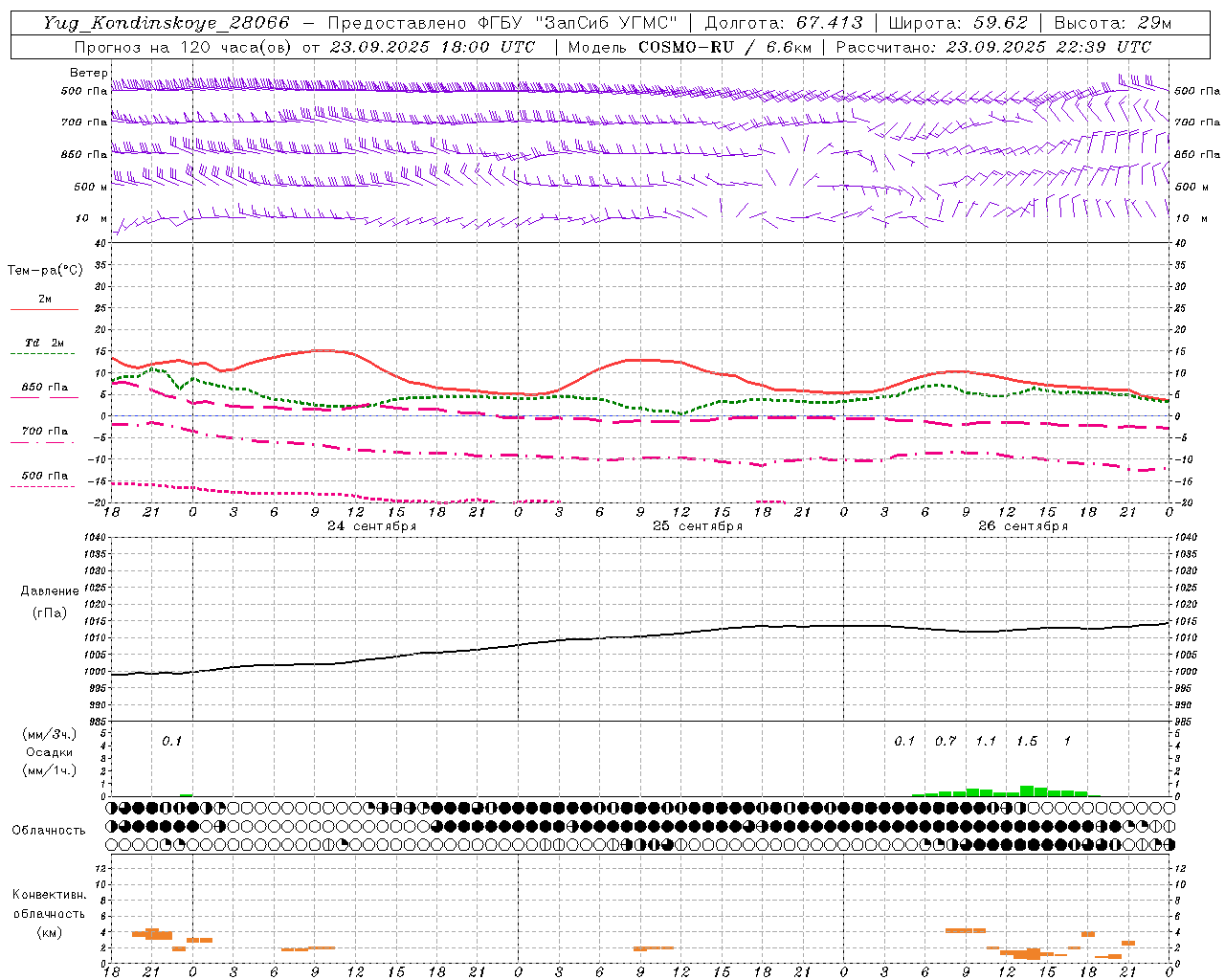Click the 1.5 precipitation amount

coord(1027,741)
